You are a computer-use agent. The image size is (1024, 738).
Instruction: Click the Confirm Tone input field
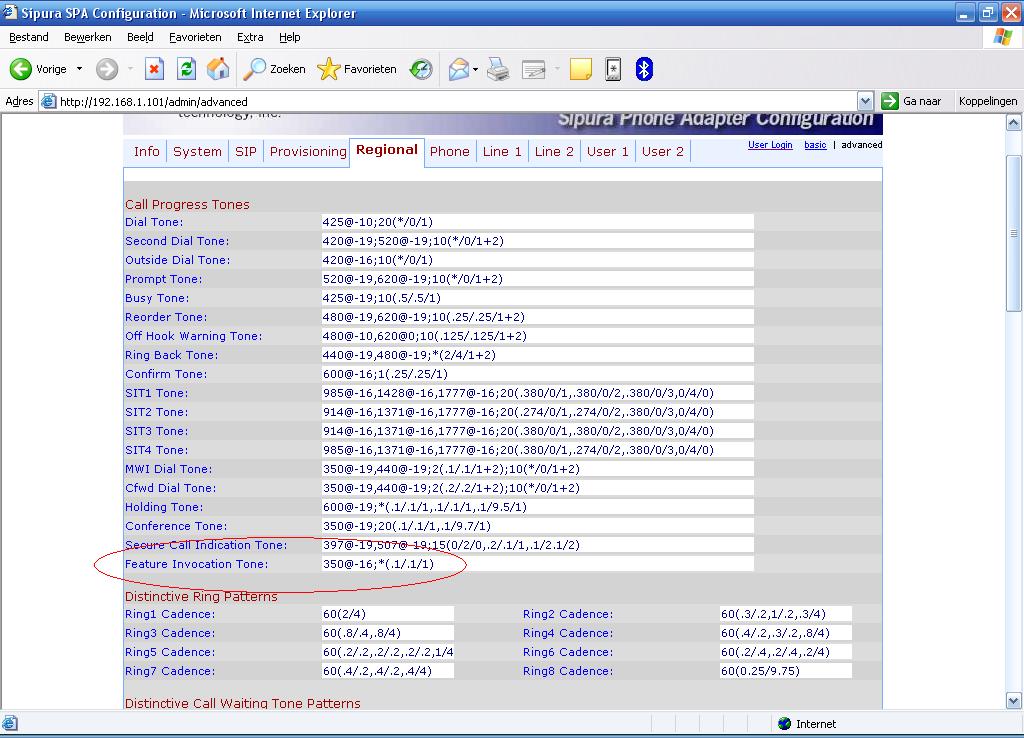coord(537,374)
